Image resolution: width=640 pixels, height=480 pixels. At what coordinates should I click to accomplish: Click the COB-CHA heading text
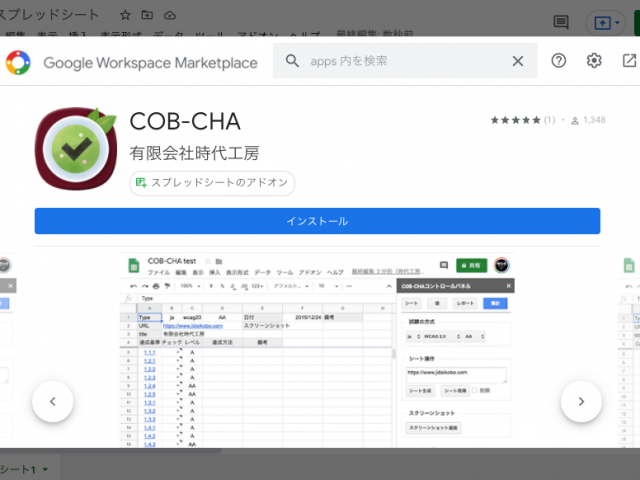point(185,122)
